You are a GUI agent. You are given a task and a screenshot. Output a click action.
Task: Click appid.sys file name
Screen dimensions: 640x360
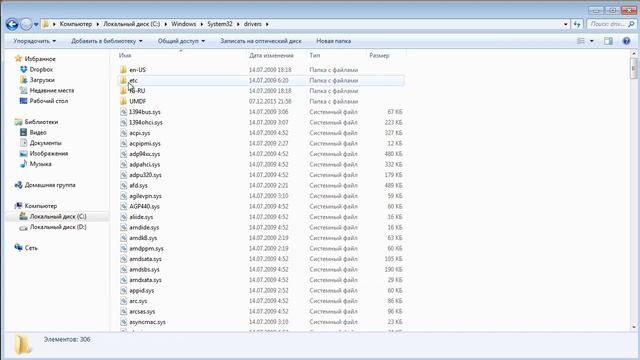click(x=142, y=291)
